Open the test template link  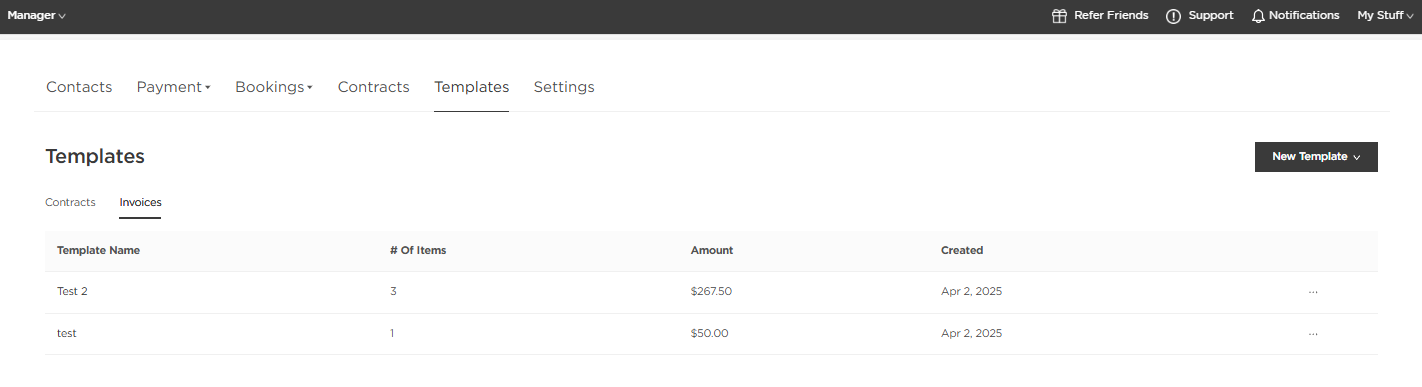[67, 334]
